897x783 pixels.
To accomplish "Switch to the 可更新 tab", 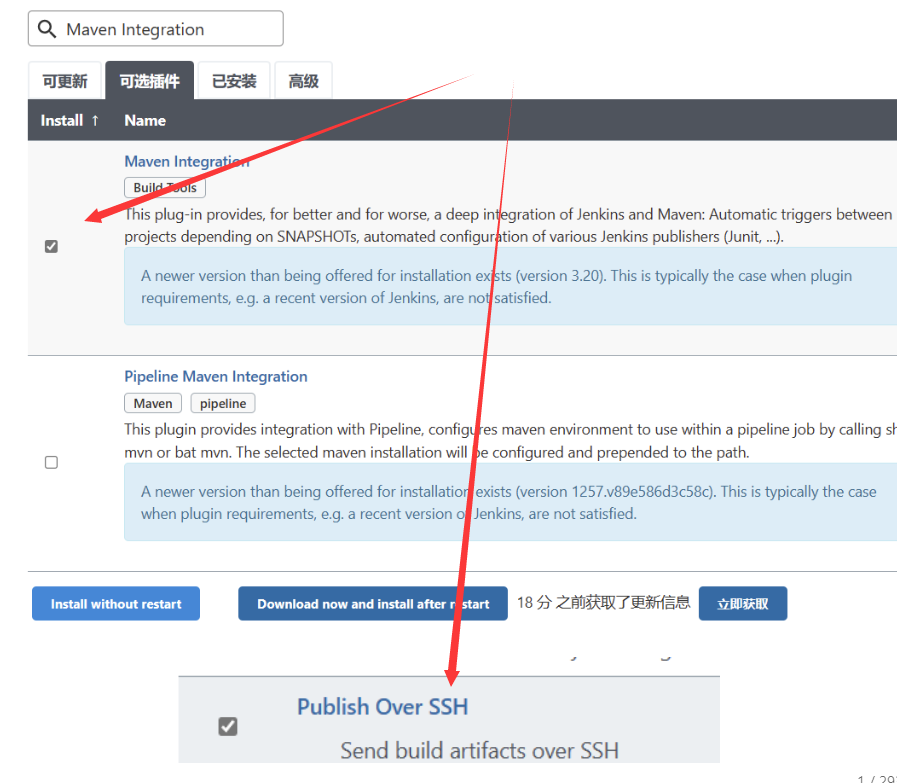I will coord(65,81).
